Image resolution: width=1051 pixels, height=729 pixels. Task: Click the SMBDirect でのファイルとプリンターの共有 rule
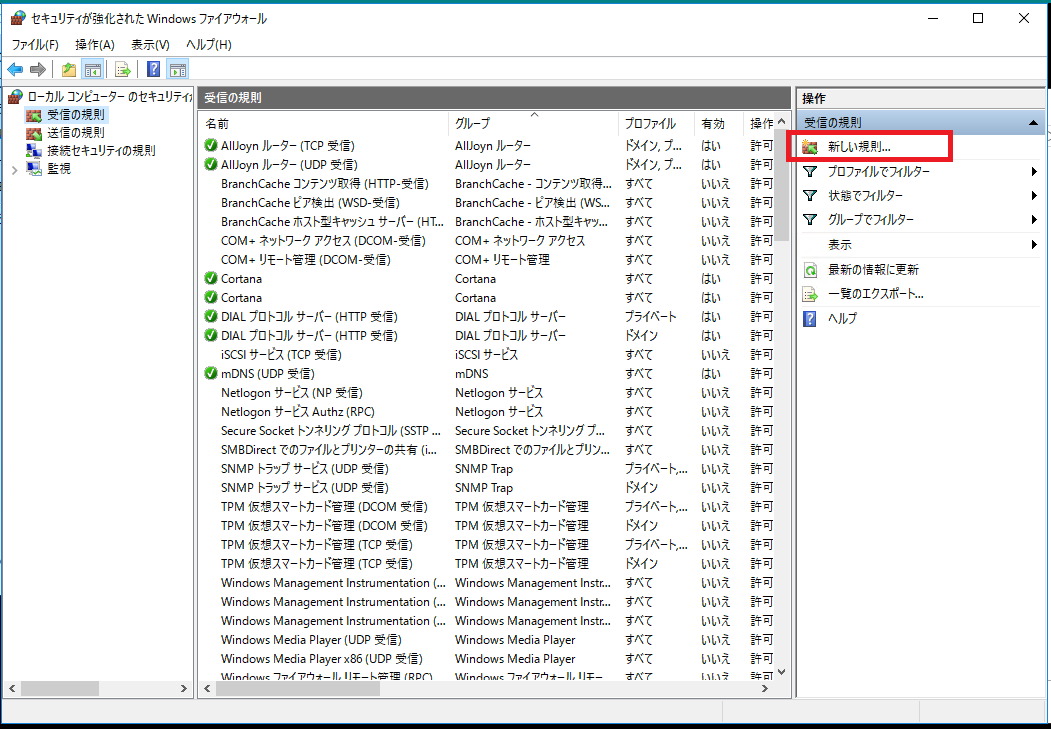pos(329,450)
